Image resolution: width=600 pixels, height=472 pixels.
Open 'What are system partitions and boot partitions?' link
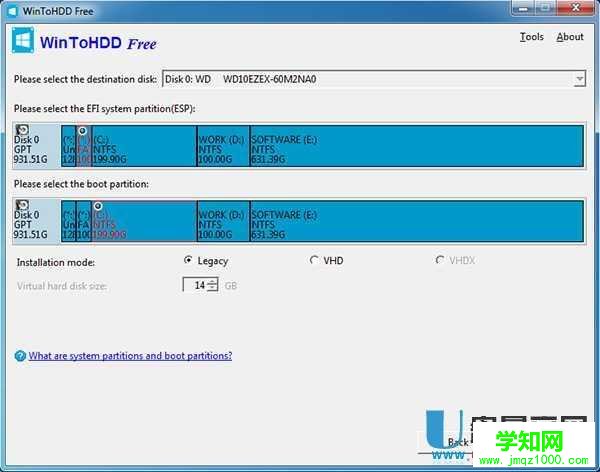(x=130, y=356)
